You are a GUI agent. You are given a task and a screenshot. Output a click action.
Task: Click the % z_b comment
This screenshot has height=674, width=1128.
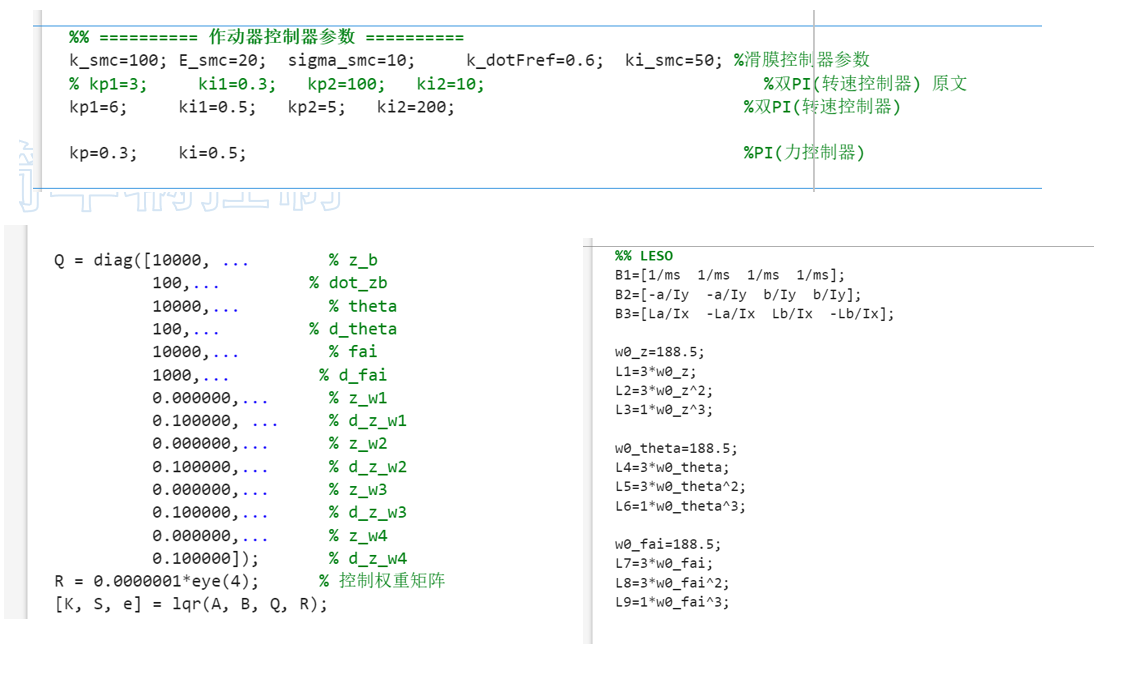353,260
